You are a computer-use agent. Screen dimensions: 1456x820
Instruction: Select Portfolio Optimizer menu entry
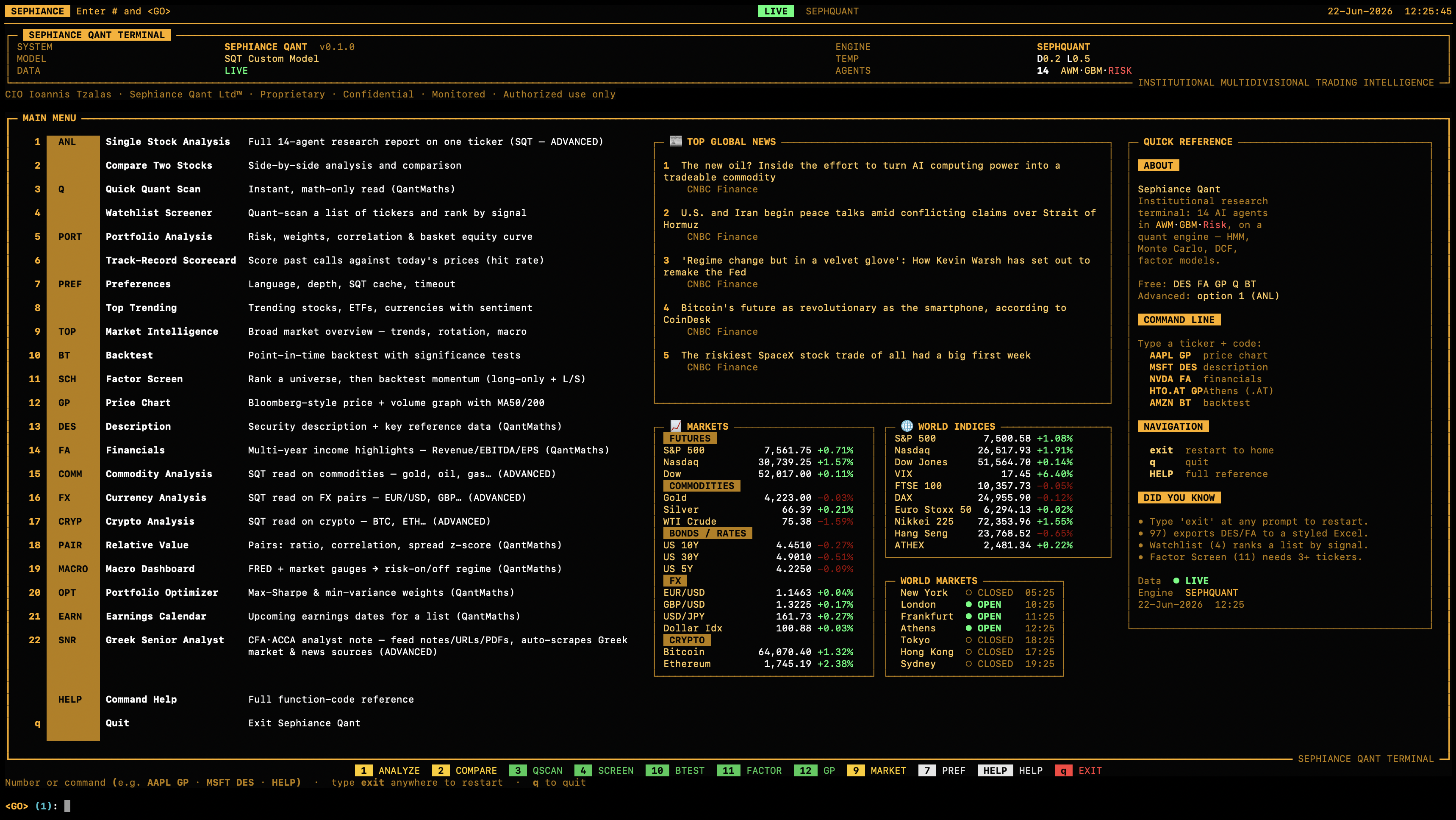click(x=162, y=593)
